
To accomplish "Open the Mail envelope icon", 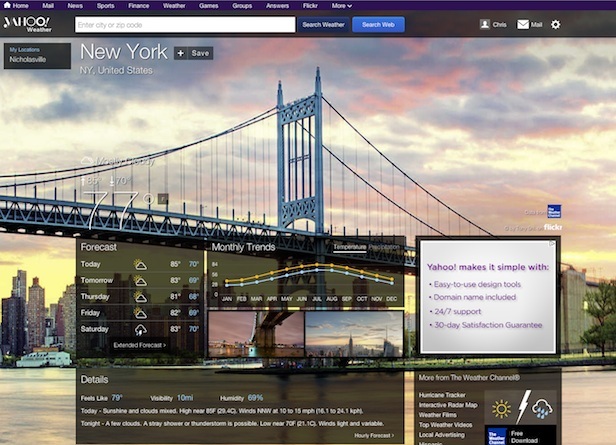I will 523,24.
